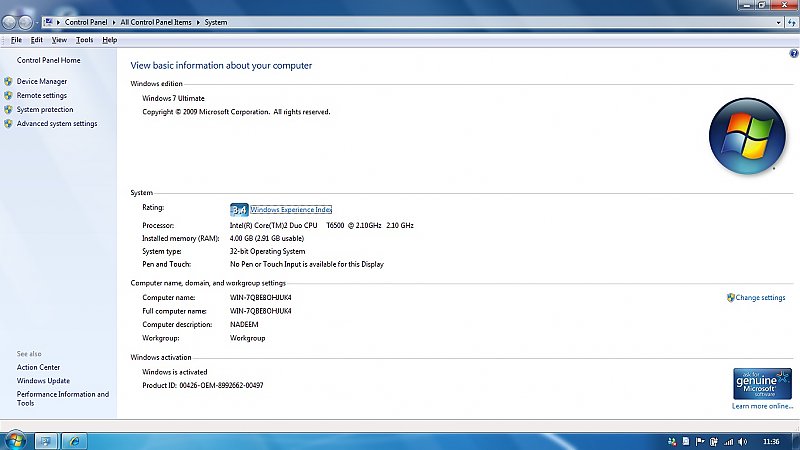Open Remote settings link
Viewport: 800px width, 450px height.
point(42,95)
